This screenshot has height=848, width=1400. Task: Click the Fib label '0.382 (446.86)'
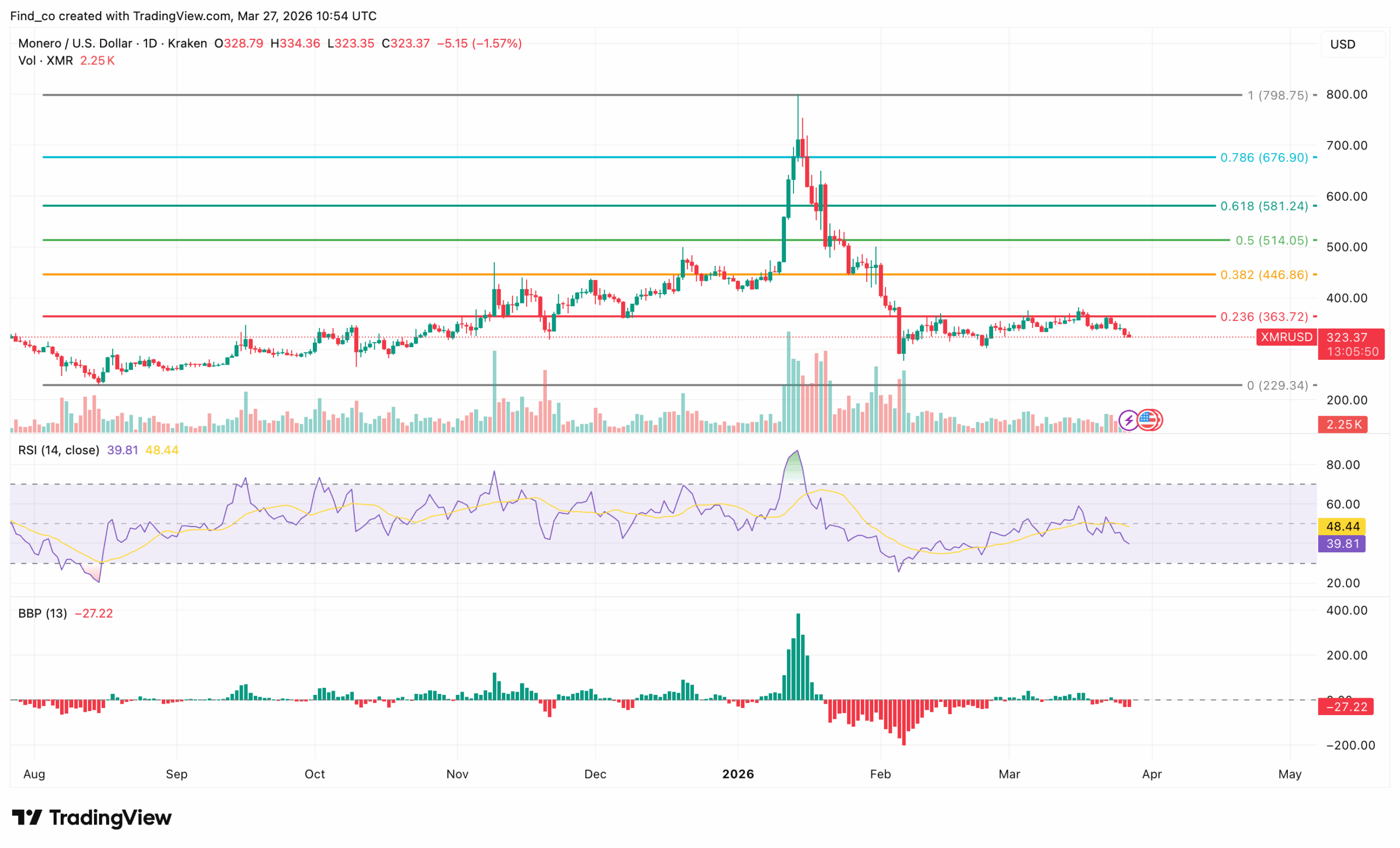(x=1264, y=275)
